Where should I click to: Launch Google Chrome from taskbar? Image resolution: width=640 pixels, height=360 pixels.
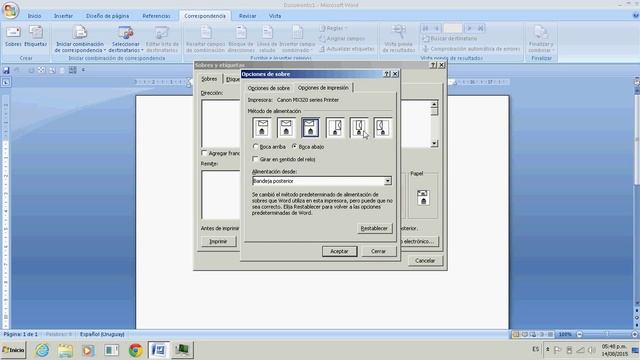(136, 350)
